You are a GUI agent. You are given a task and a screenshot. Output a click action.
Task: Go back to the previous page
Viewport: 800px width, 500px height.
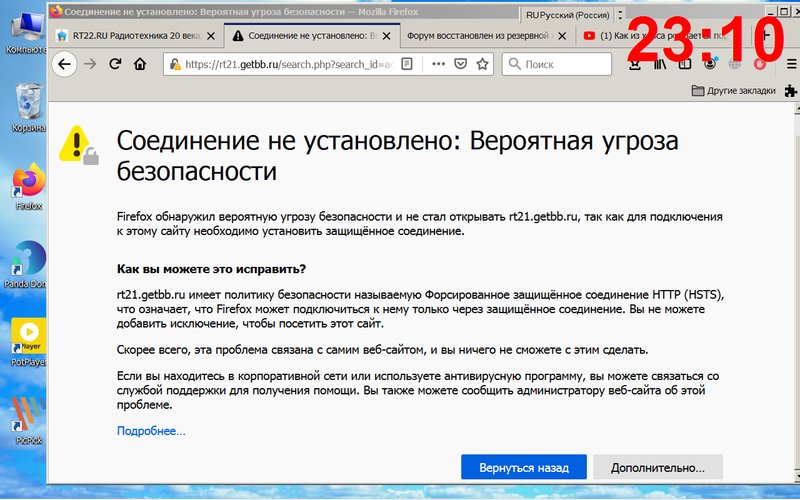[64, 64]
